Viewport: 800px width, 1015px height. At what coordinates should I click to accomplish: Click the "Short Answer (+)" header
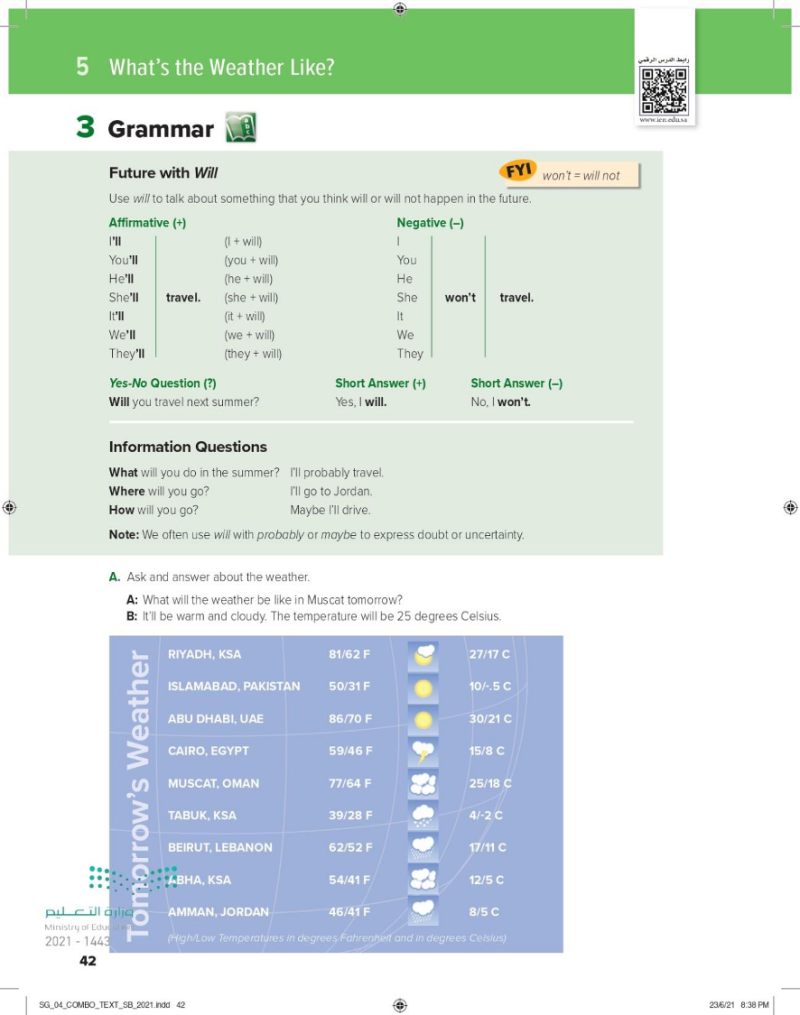(381, 383)
